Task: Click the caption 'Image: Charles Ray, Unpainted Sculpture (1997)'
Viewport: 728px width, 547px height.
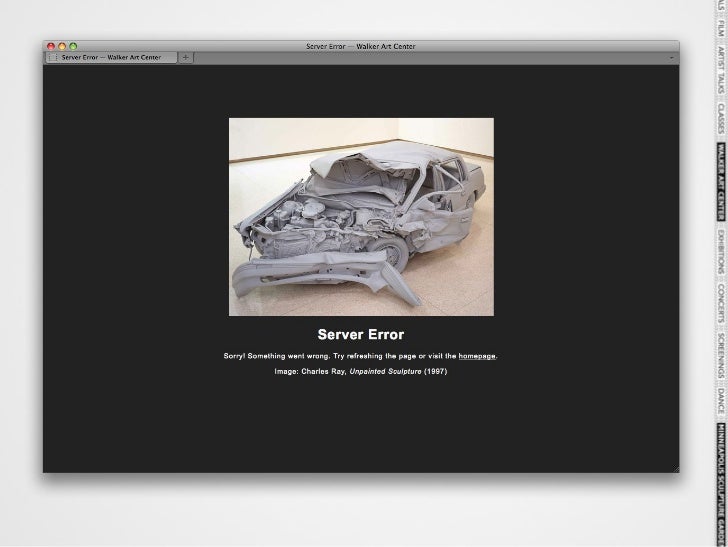Action: 361,371
